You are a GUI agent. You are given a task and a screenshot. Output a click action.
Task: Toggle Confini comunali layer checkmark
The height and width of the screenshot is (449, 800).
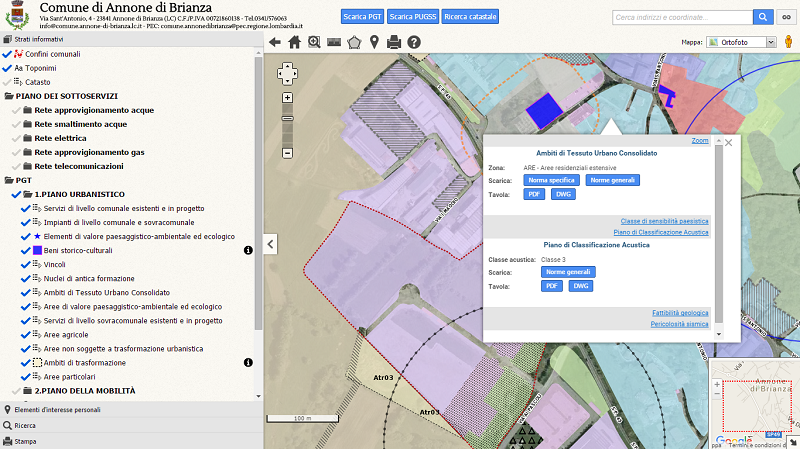7,54
